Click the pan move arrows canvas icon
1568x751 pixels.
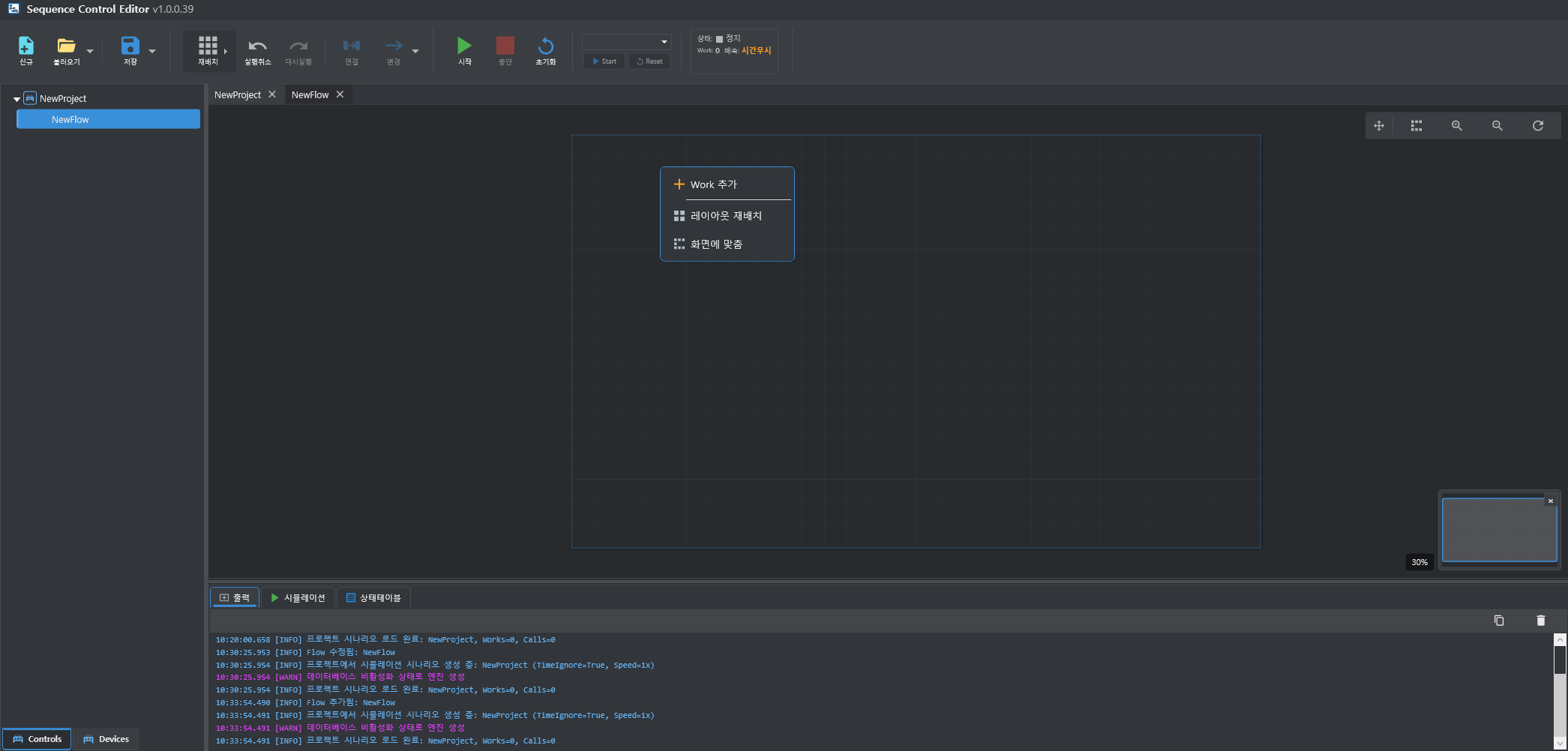[1378, 126]
